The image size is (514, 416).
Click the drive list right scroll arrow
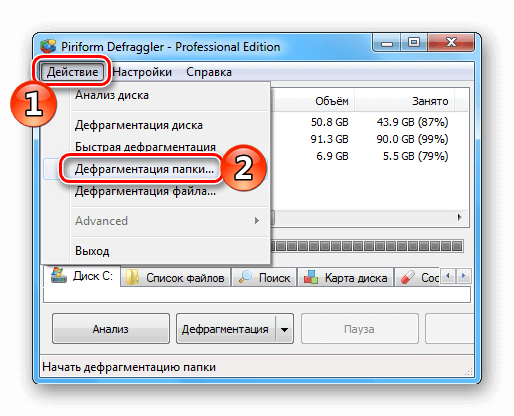coord(460,218)
